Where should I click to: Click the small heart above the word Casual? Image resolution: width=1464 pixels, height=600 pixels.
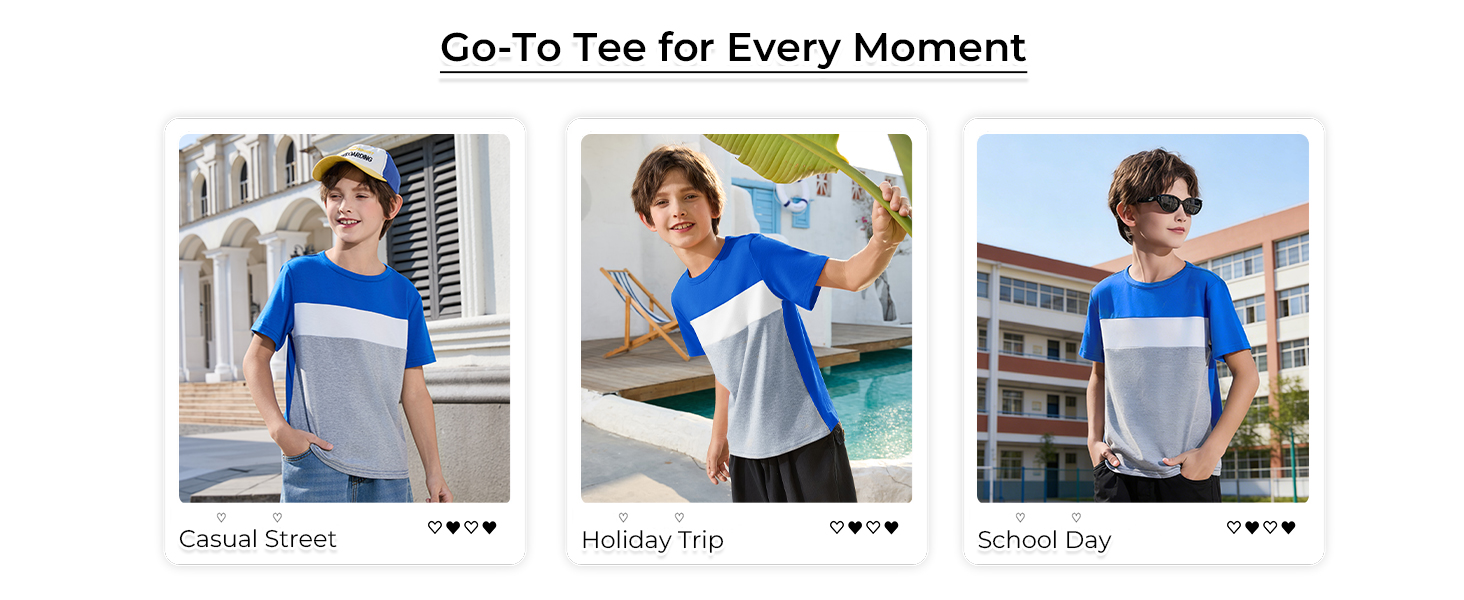point(221,517)
